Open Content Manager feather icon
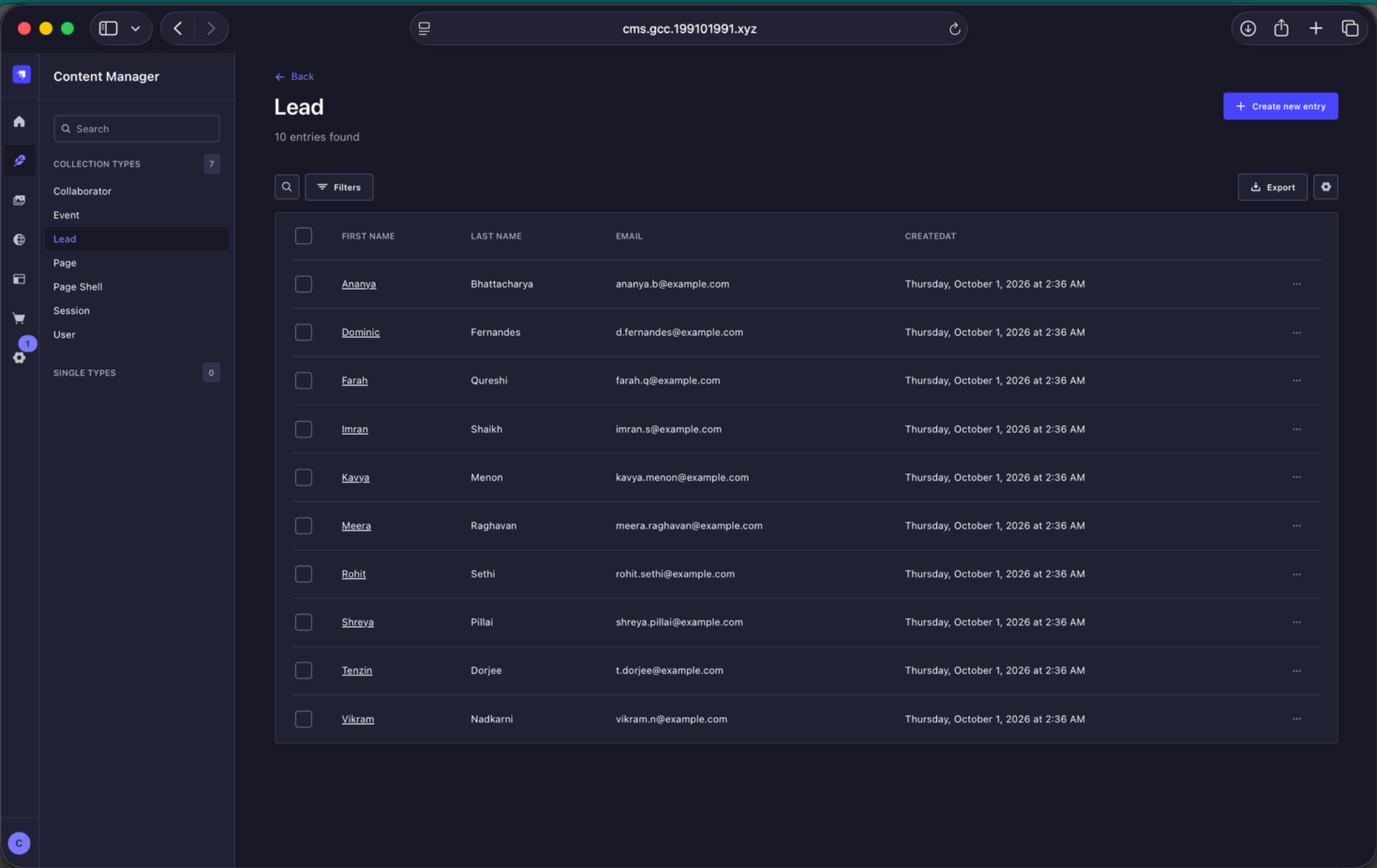The height and width of the screenshot is (868, 1377). tap(19, 161)
